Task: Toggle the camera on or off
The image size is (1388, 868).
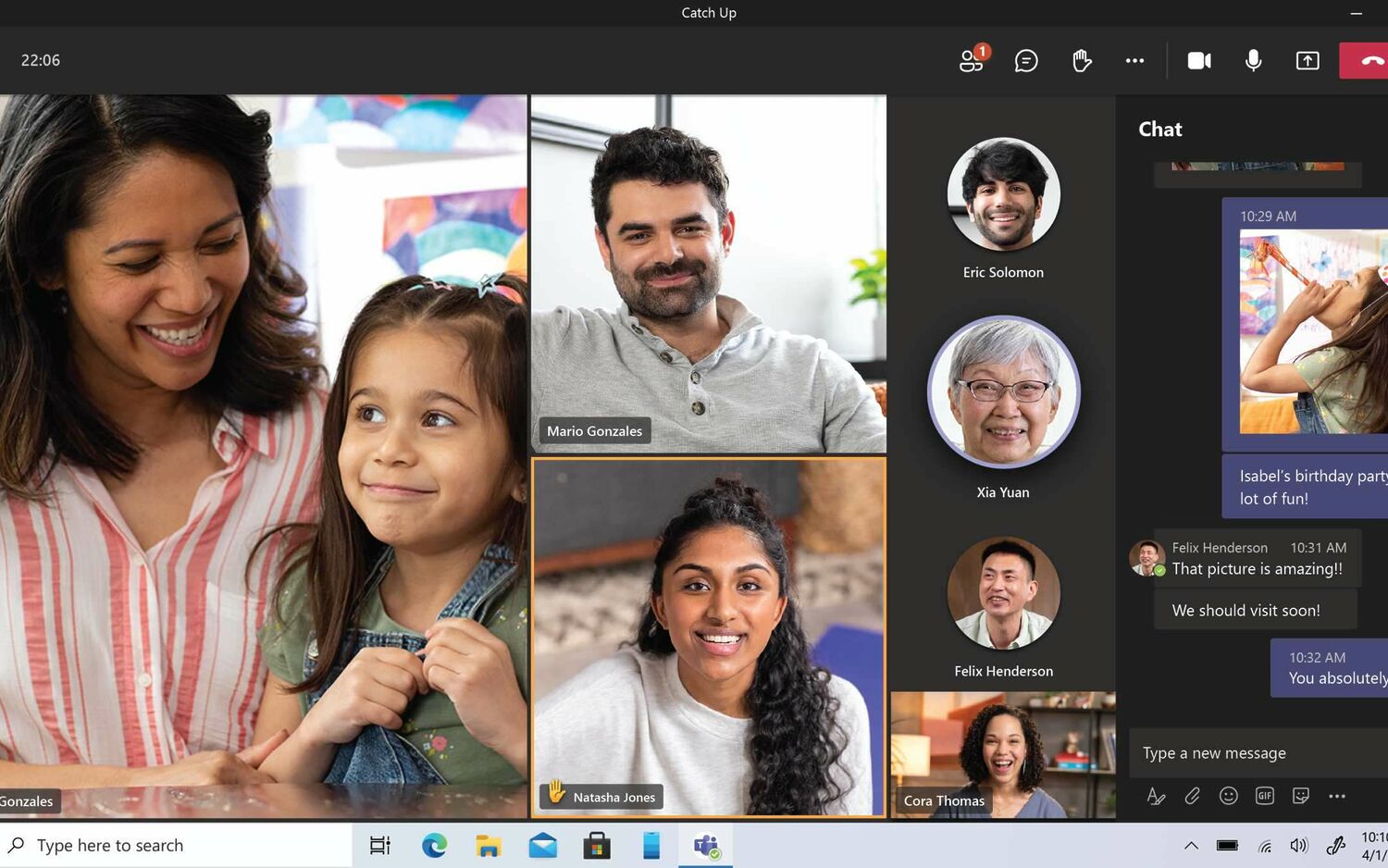Action: (x=1199, y=61)
